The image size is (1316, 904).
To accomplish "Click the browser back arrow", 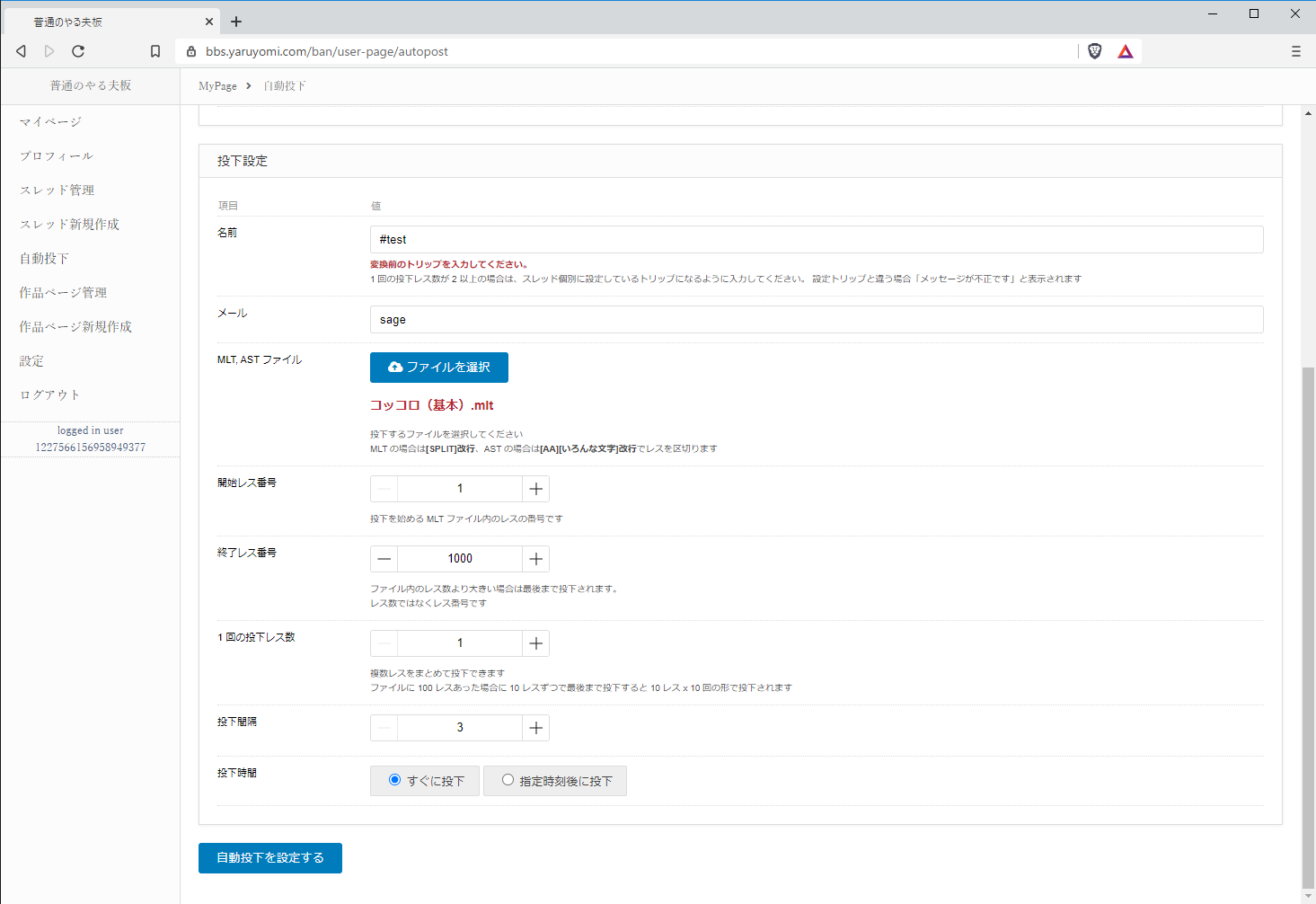I will click(x=22, y=51).
